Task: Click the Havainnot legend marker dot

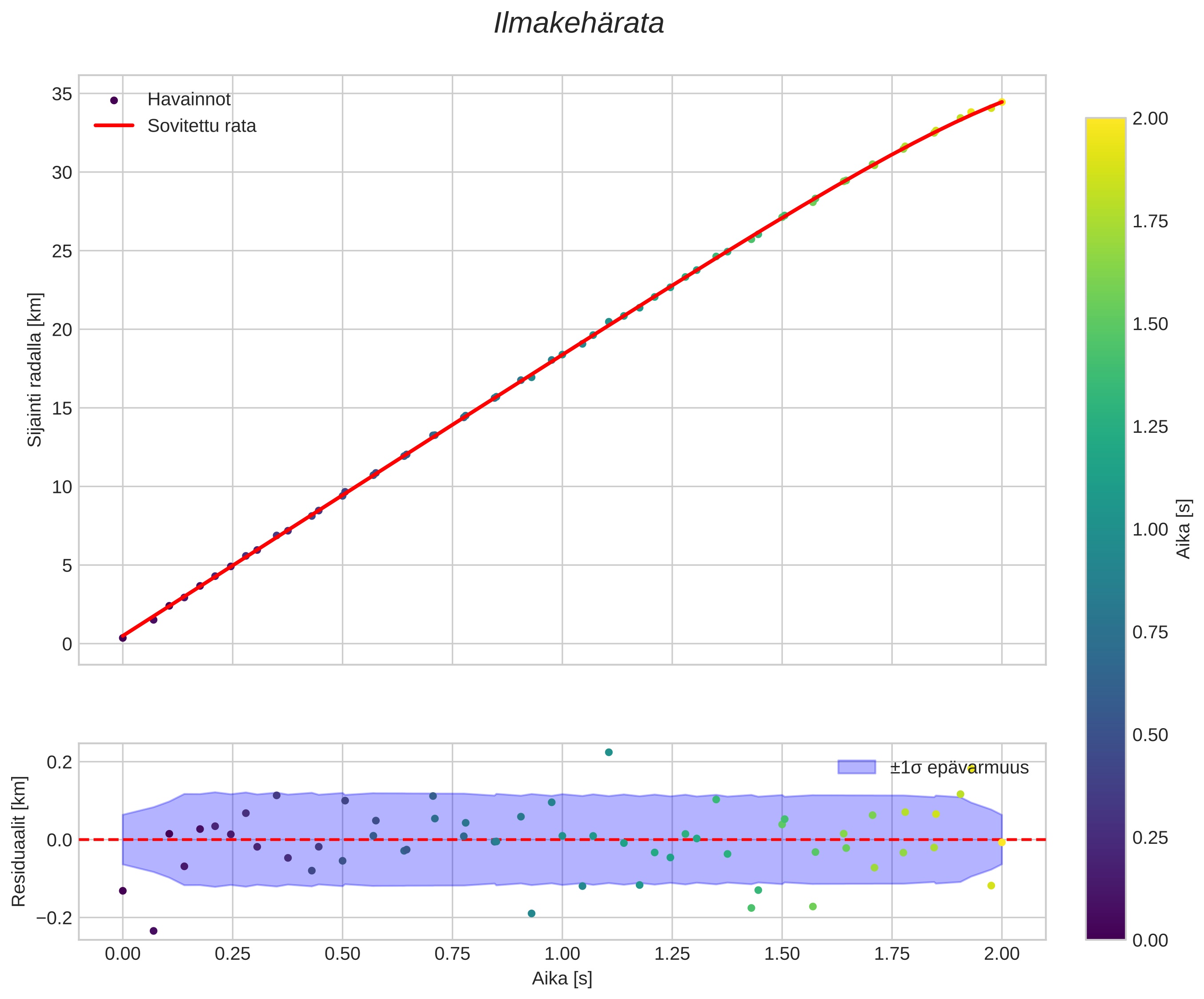Action: point(113,101)
